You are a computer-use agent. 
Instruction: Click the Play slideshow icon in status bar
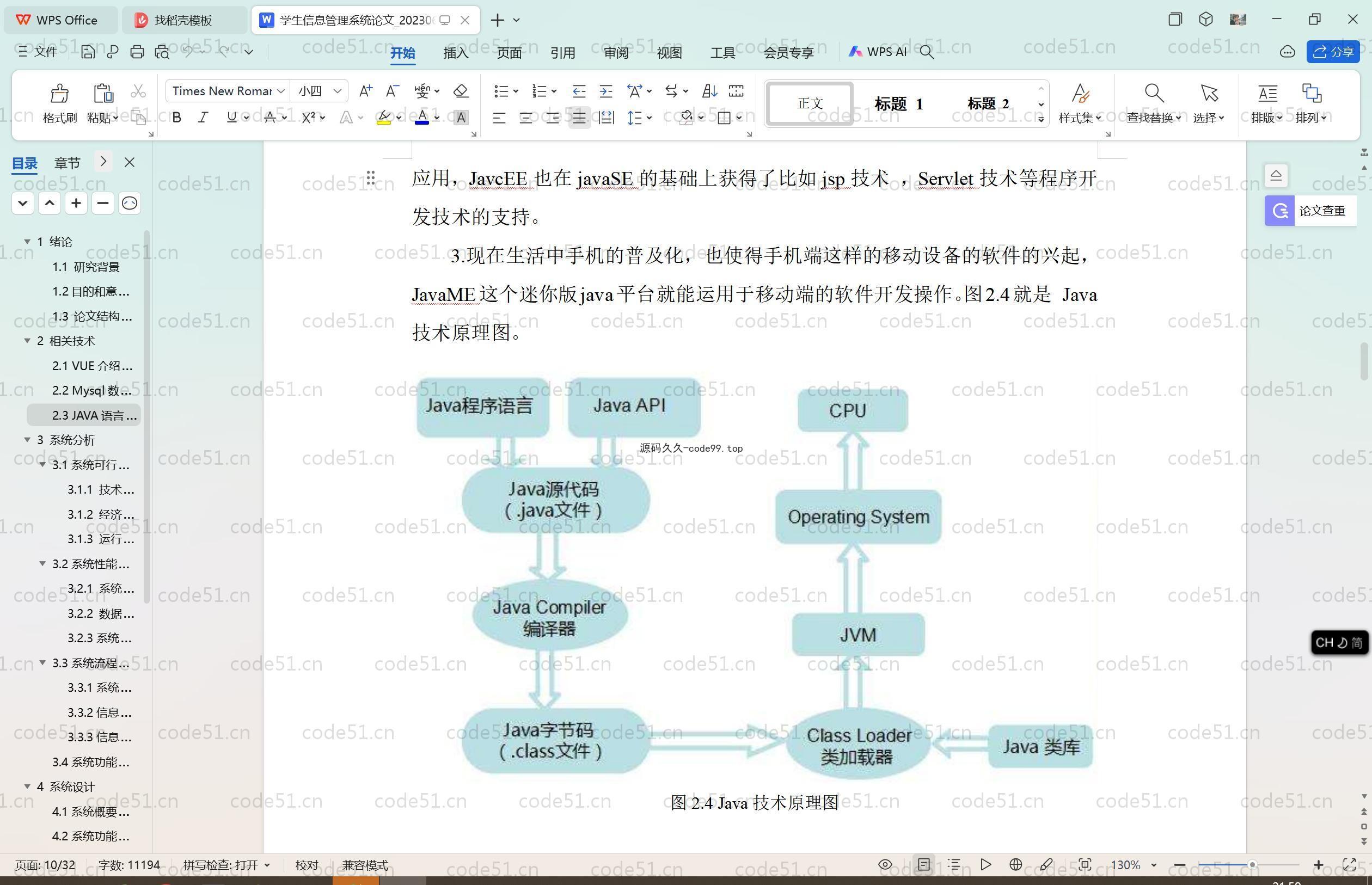(x=985, y=864)
